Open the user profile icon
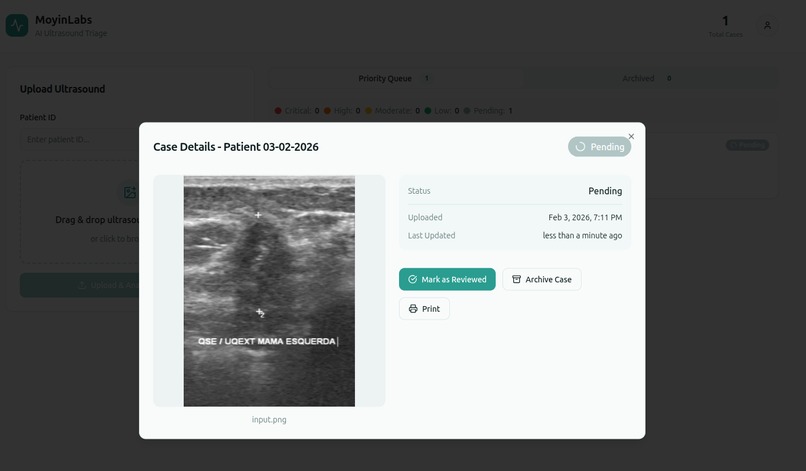 [767, 25]
